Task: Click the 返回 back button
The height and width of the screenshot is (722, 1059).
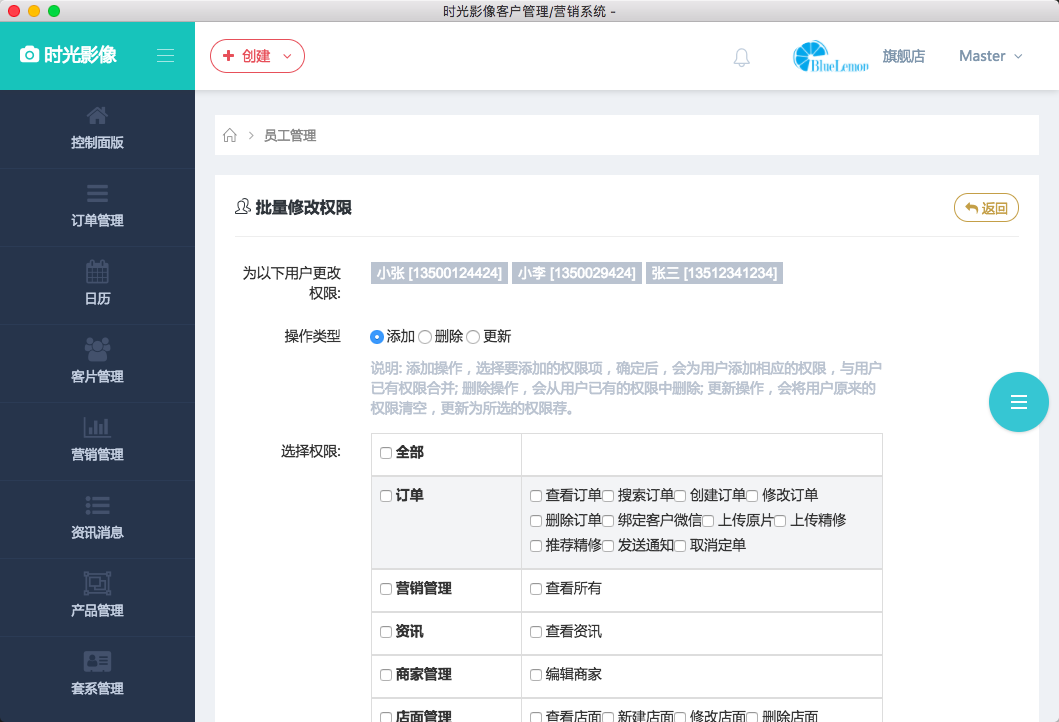Action: tap(986, 207)
